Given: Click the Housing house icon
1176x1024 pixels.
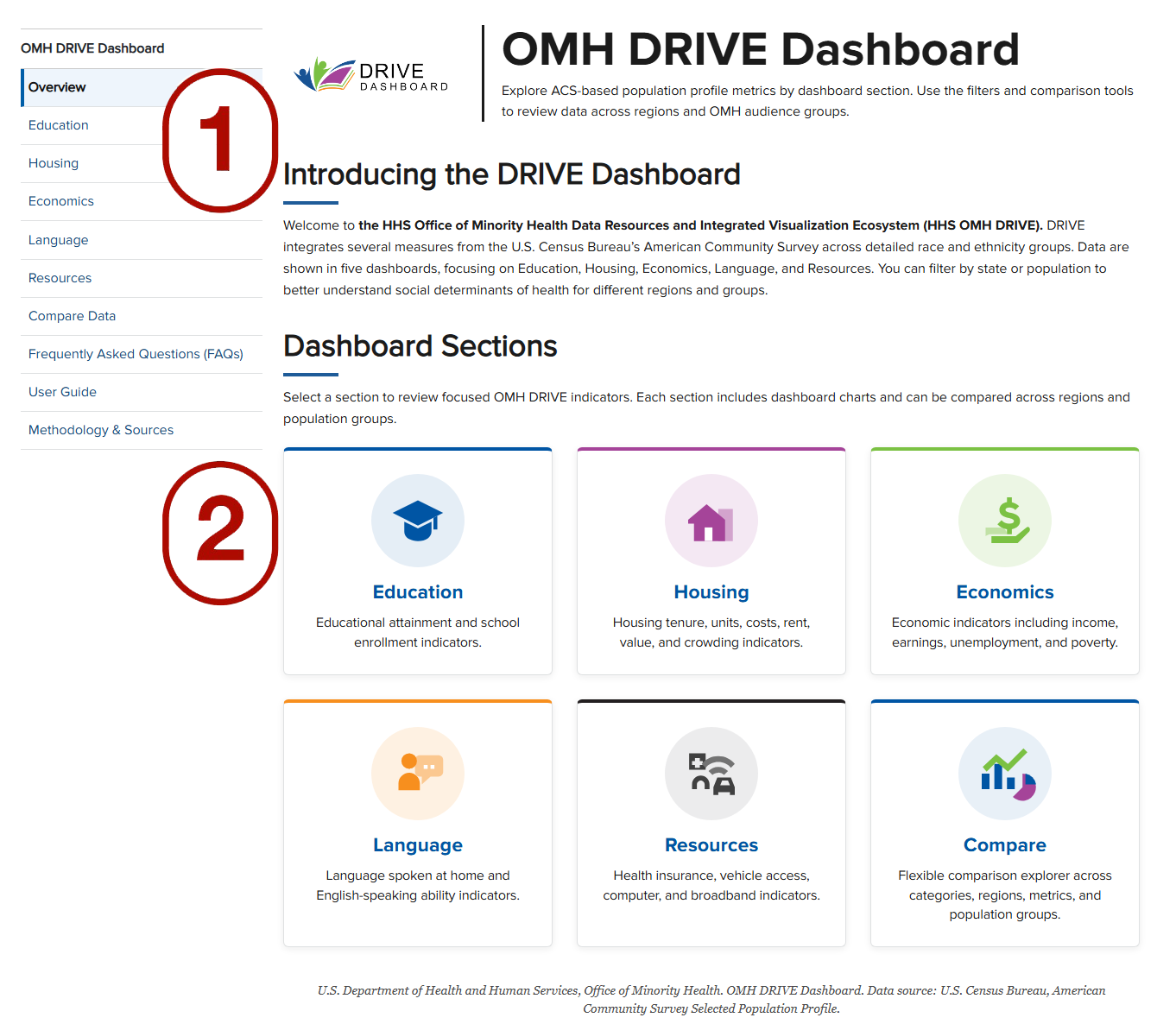Looking at the screenshot, I should (x=711, y=521).
